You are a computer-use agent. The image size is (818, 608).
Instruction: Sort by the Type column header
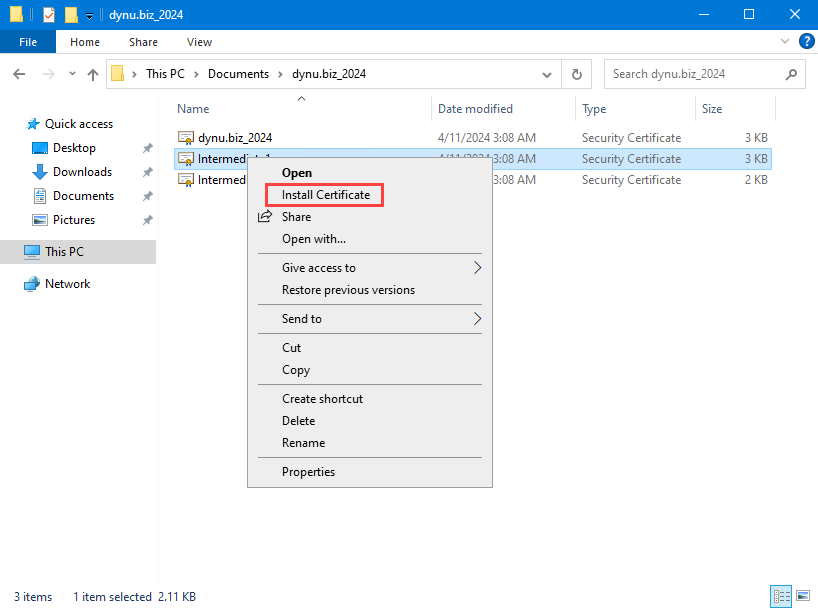click(594, 109)
